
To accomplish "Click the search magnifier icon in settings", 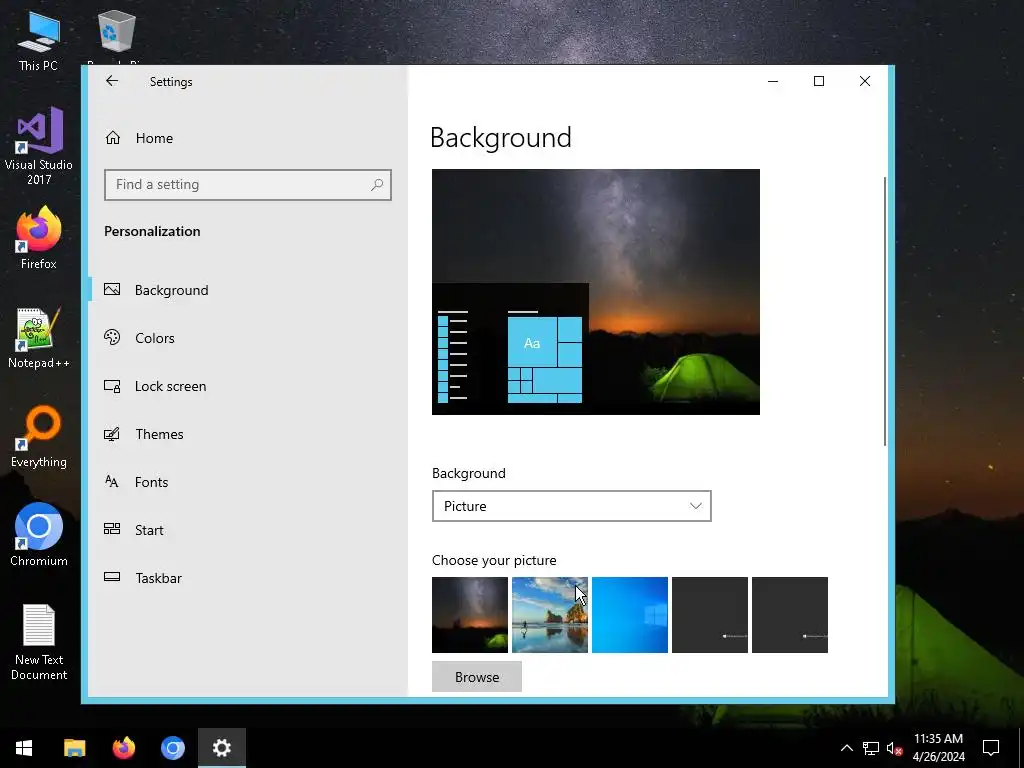I will [377, 185].
